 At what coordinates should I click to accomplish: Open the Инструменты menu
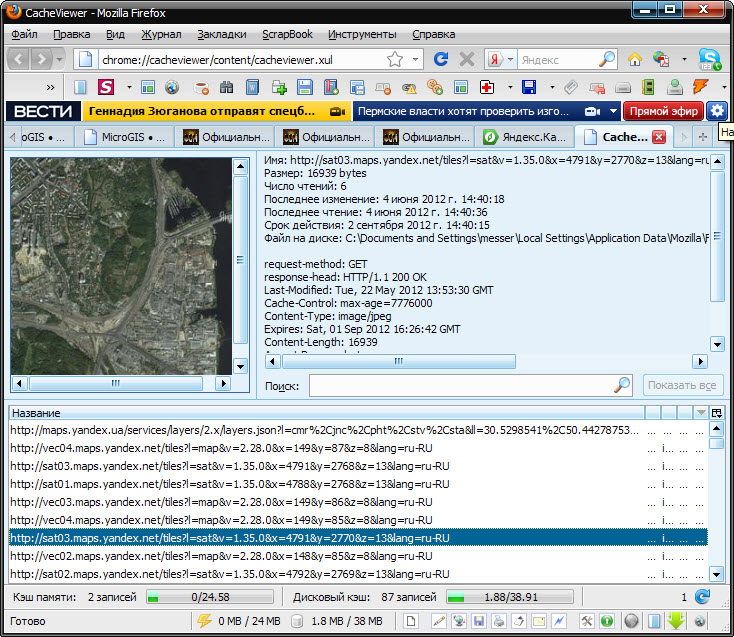pos(361,34)
